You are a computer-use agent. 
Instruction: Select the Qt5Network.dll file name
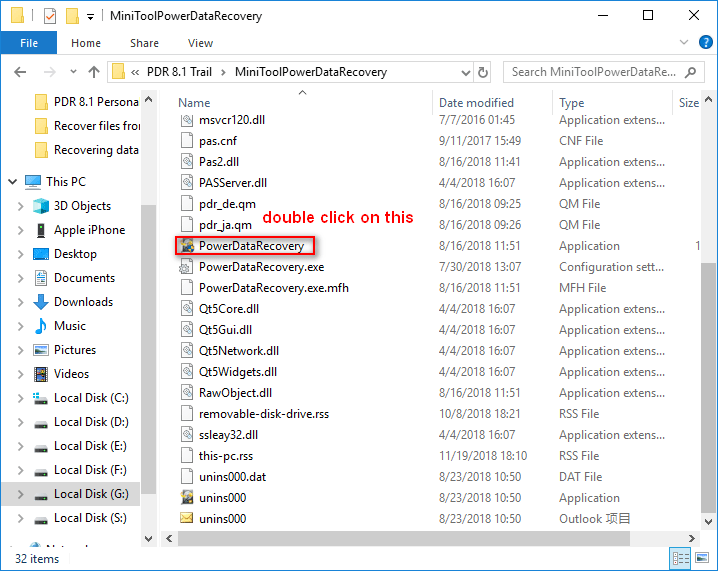[x=239, y=351]
